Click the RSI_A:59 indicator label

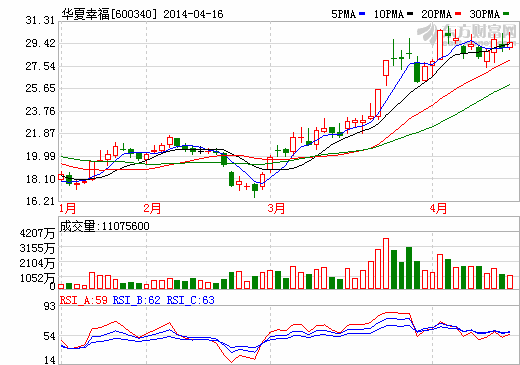coord(83,300)
